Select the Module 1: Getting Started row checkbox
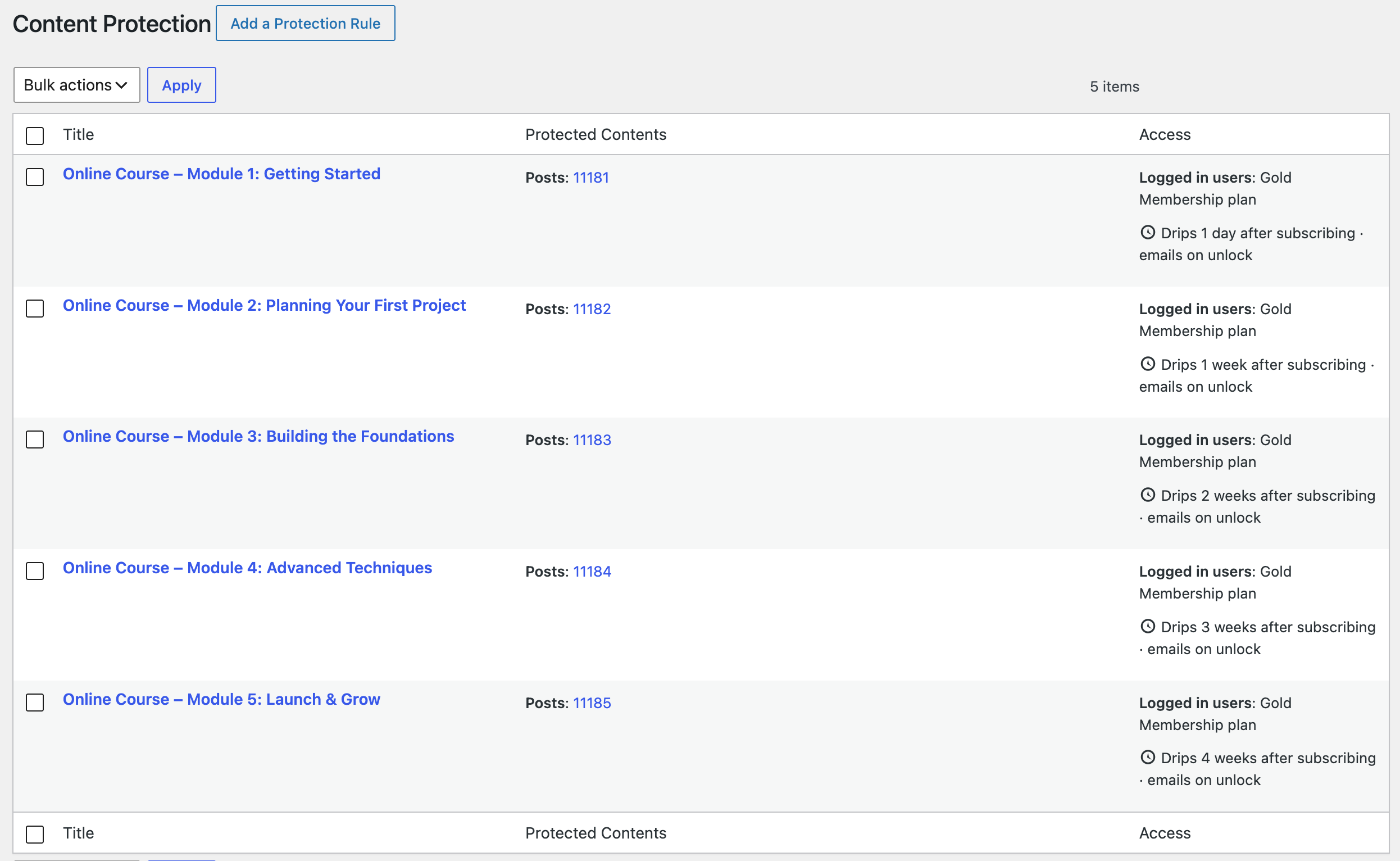1400x861 pixels. 35,177
